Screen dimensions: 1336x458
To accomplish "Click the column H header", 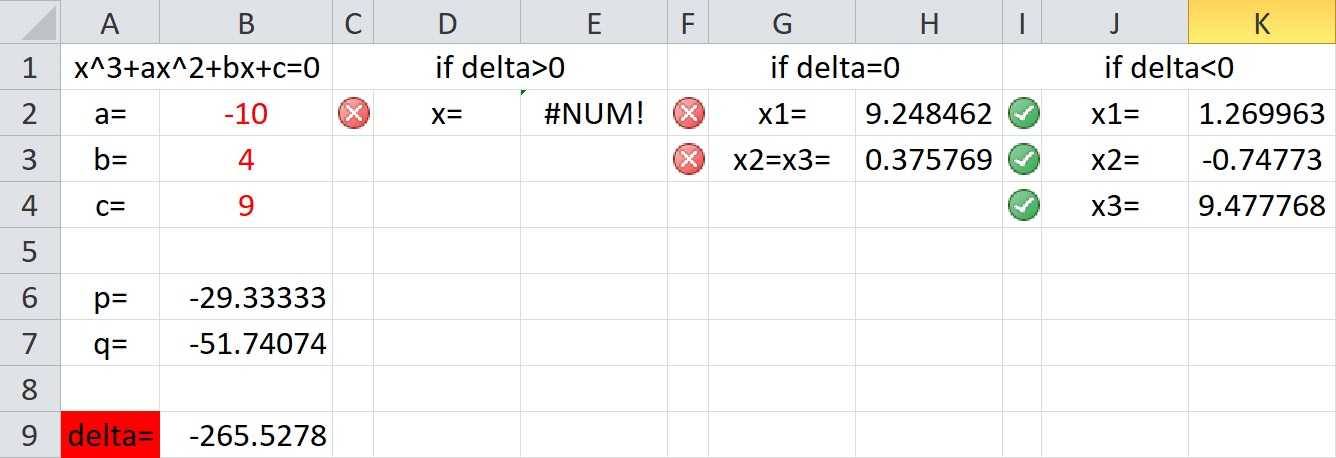I will 929,24.
